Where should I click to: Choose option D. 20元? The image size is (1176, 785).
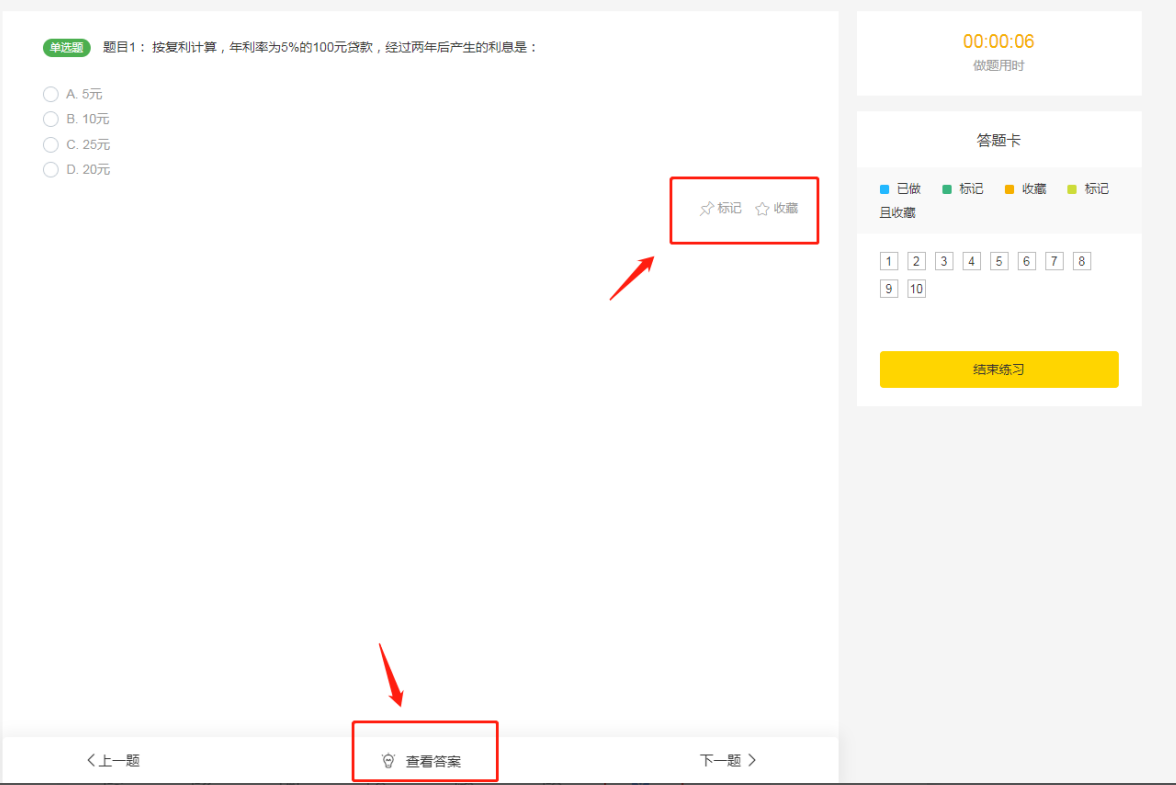point(51,170)
